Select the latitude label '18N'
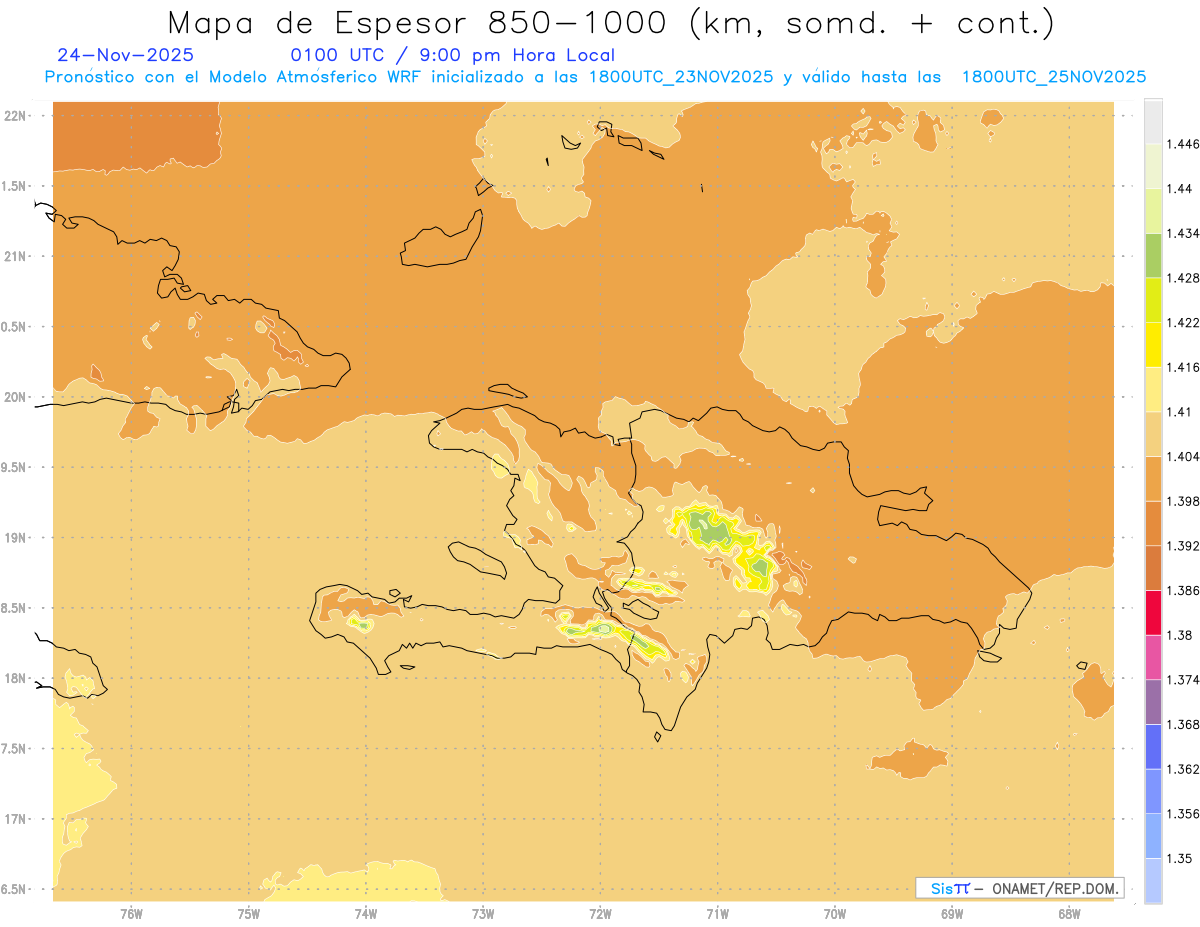 pos(17,679)
